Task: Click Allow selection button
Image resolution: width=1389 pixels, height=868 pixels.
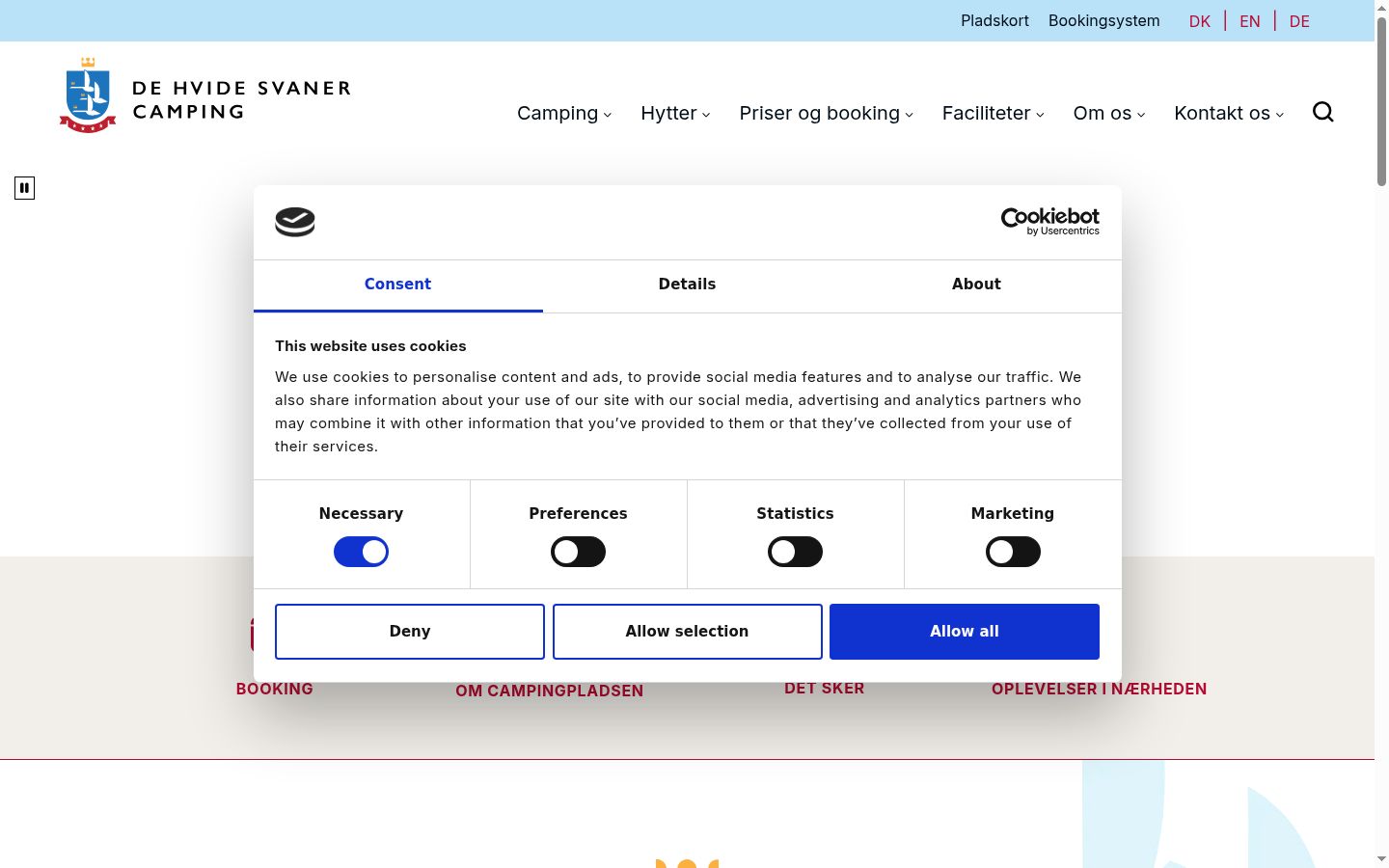Action: (687, 632)
